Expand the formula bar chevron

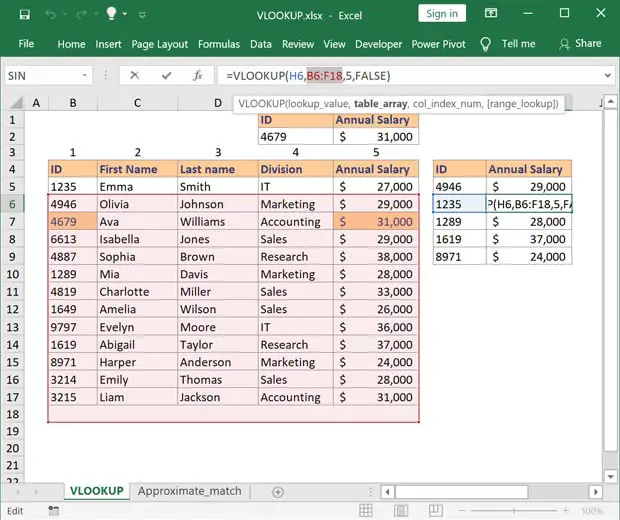pos(608,75)
